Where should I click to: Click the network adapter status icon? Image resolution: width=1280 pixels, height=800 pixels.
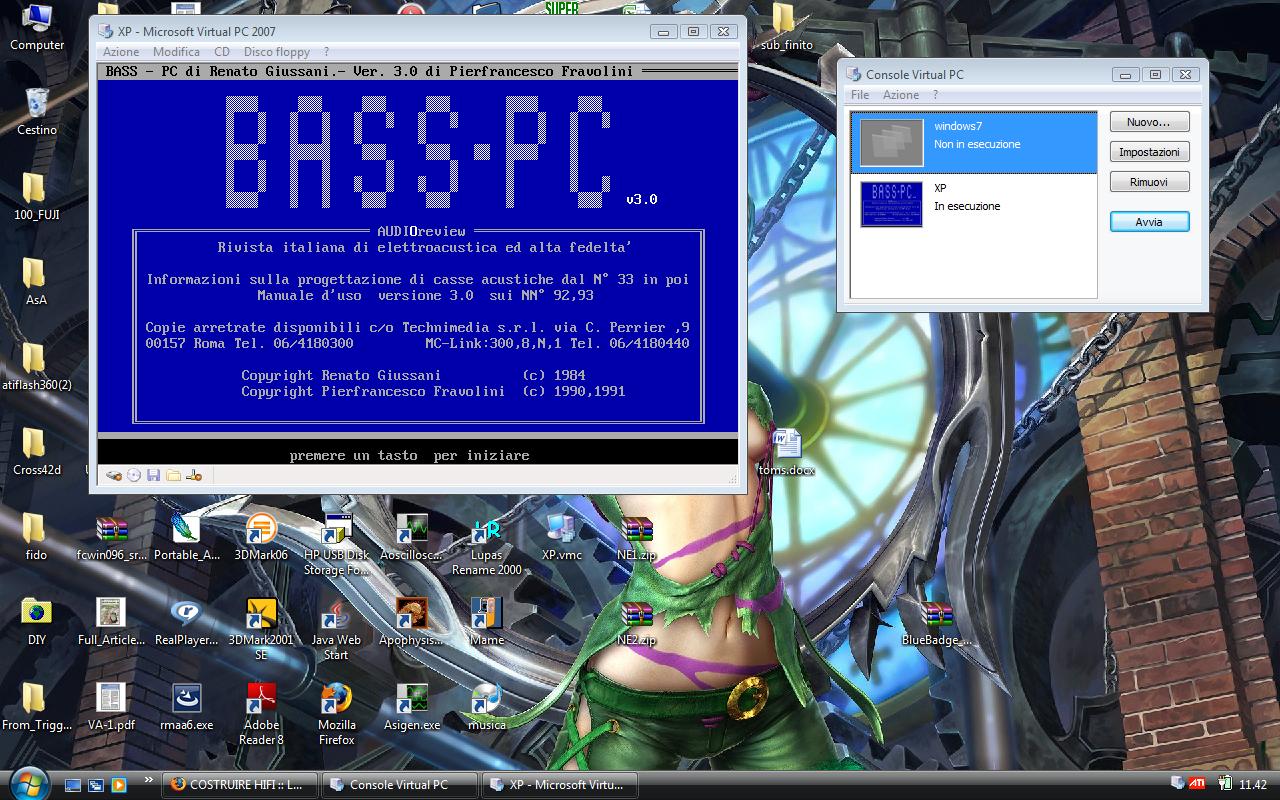click(x=194, y=475)
